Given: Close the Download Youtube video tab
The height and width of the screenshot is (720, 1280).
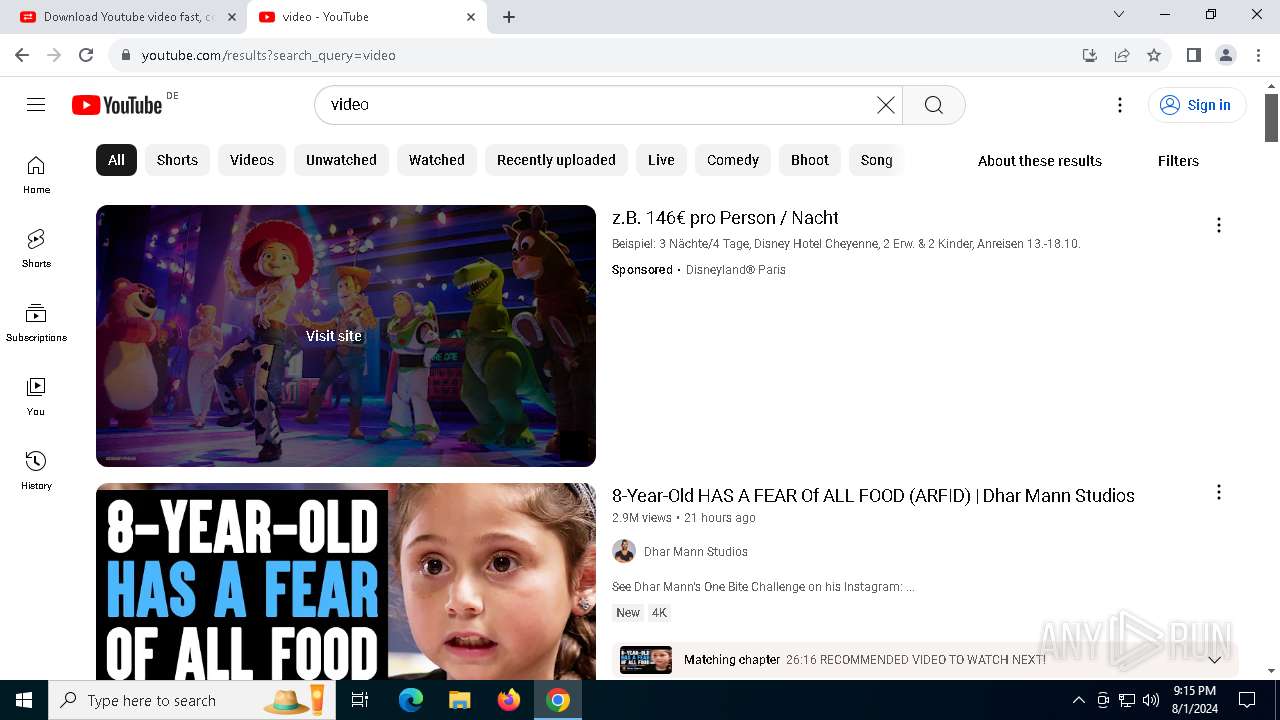Looking at the screenshot, I should pyautogui.click(x=231, y=17).
